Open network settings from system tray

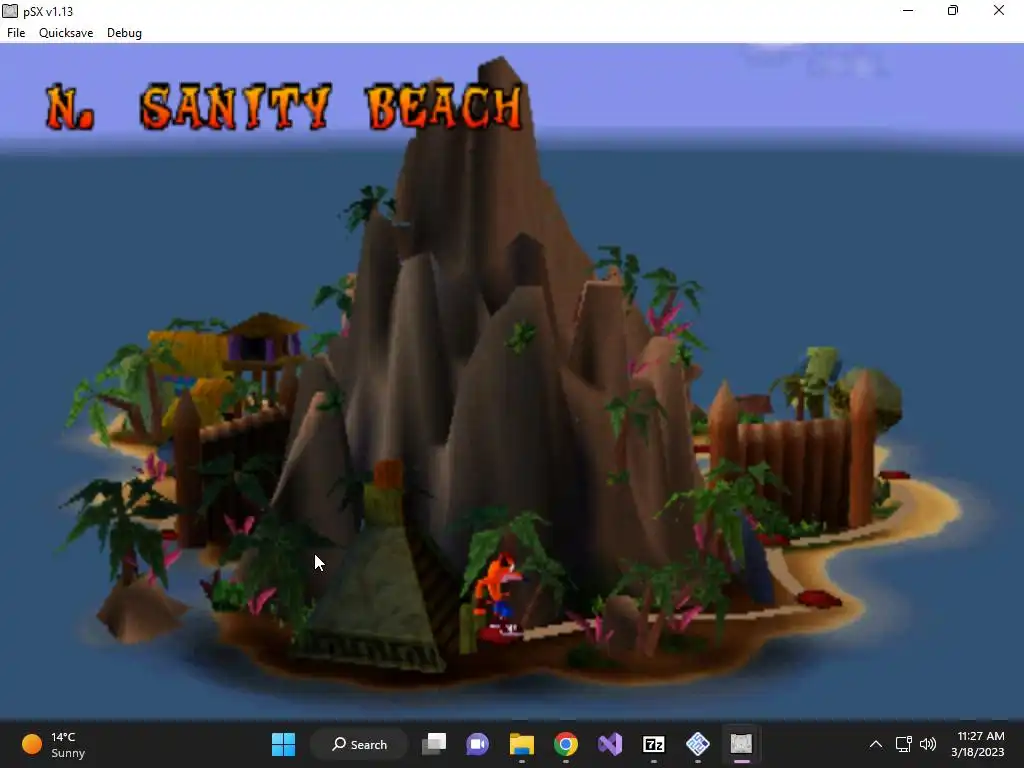point(904,744)
